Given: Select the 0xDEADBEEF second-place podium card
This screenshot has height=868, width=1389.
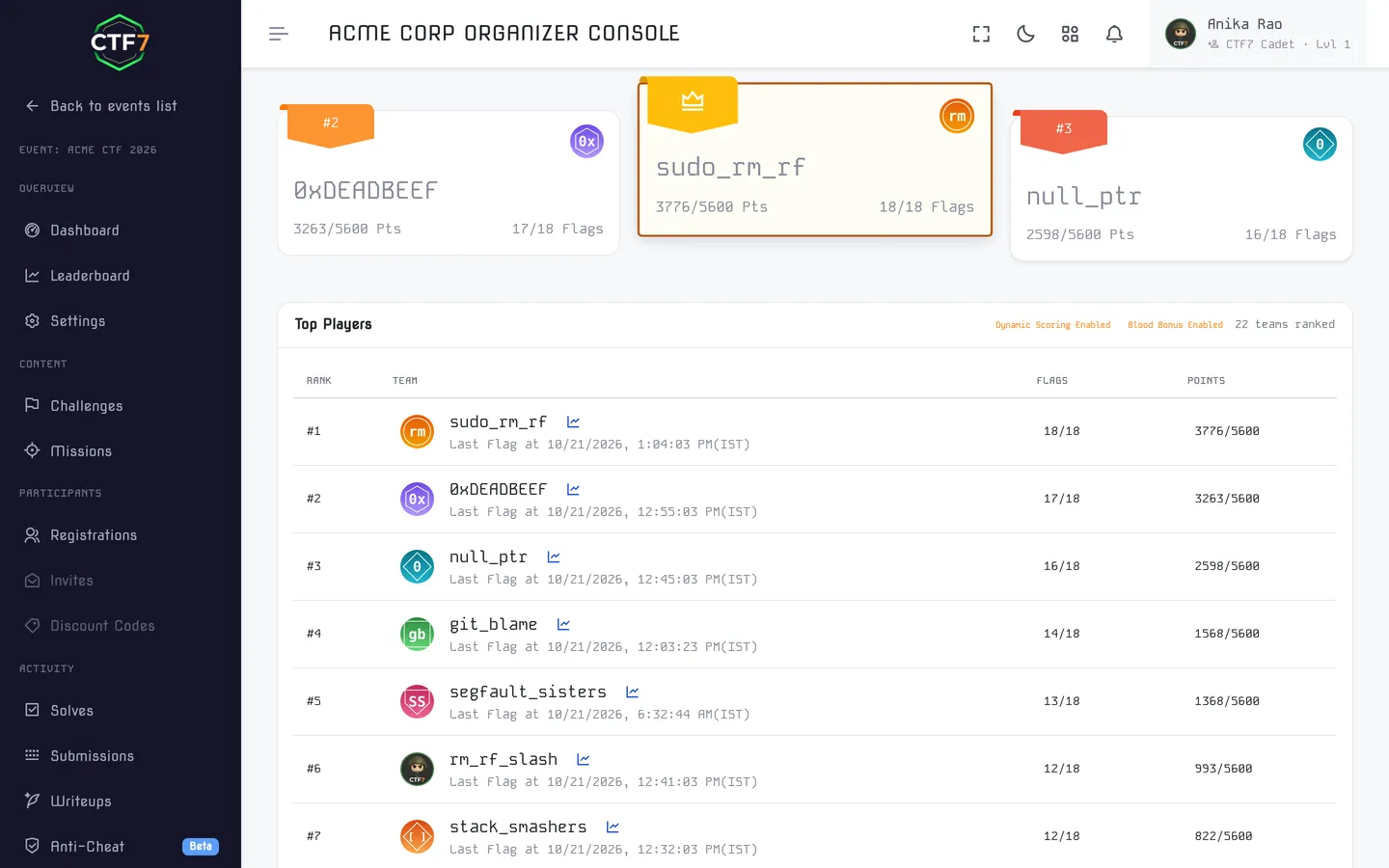Looking at the screenshot, I should click(449, 182).
